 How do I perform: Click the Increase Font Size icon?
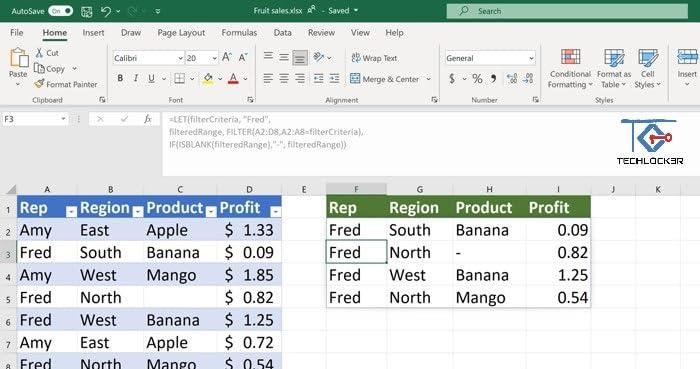point(227,58)
